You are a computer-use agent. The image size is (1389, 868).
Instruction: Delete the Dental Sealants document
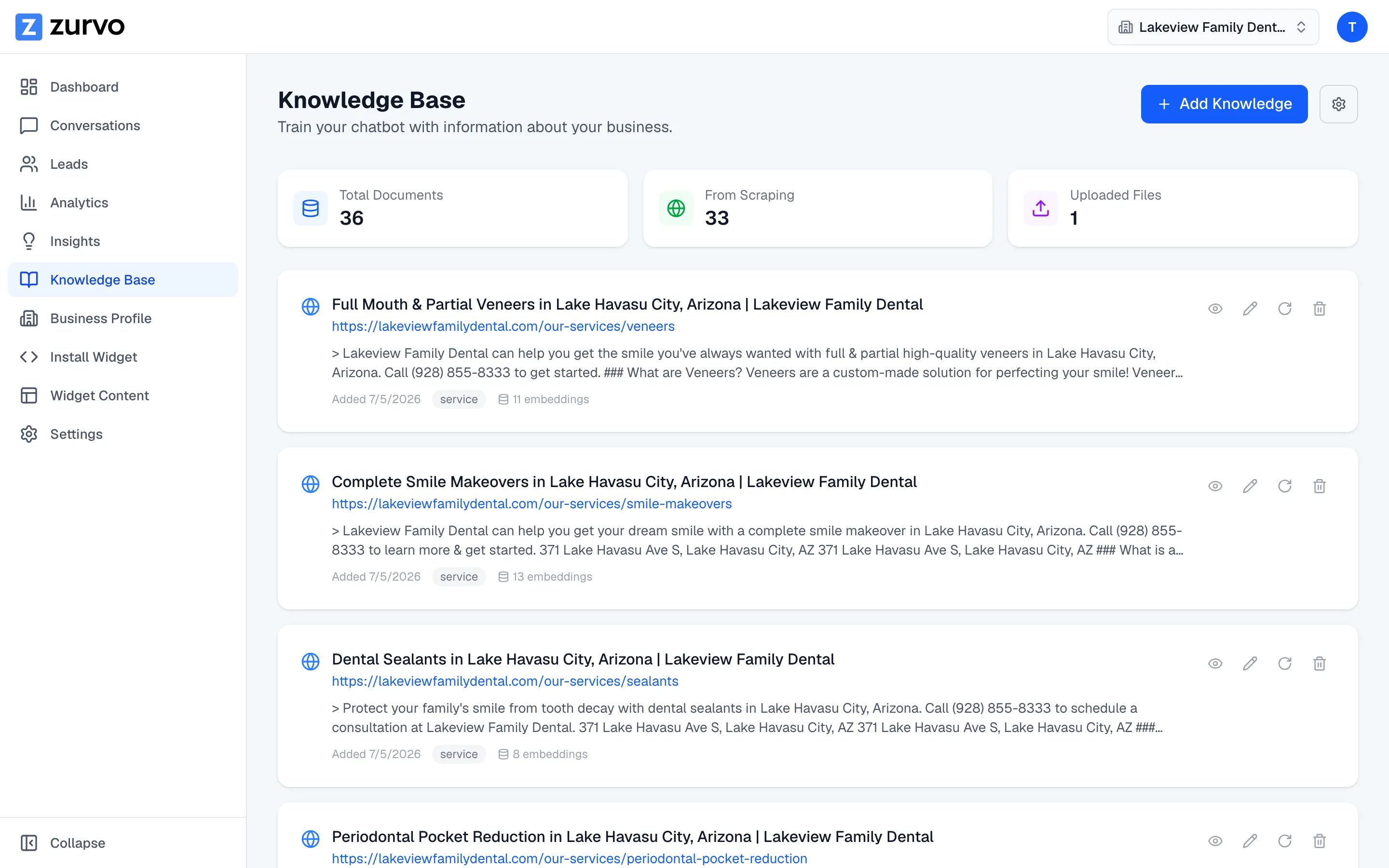(1320, 664)
